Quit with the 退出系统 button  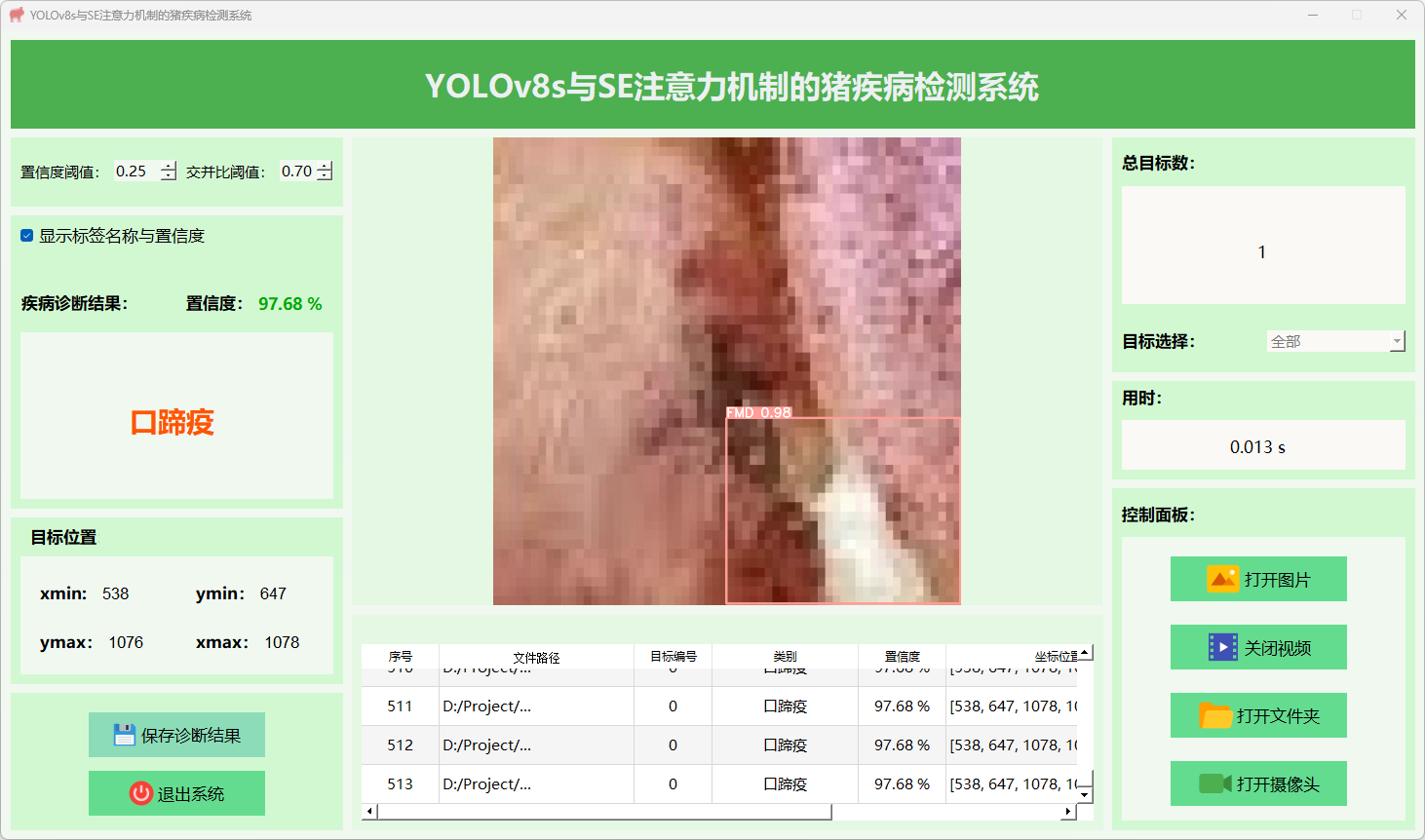(x=176, y=793)
